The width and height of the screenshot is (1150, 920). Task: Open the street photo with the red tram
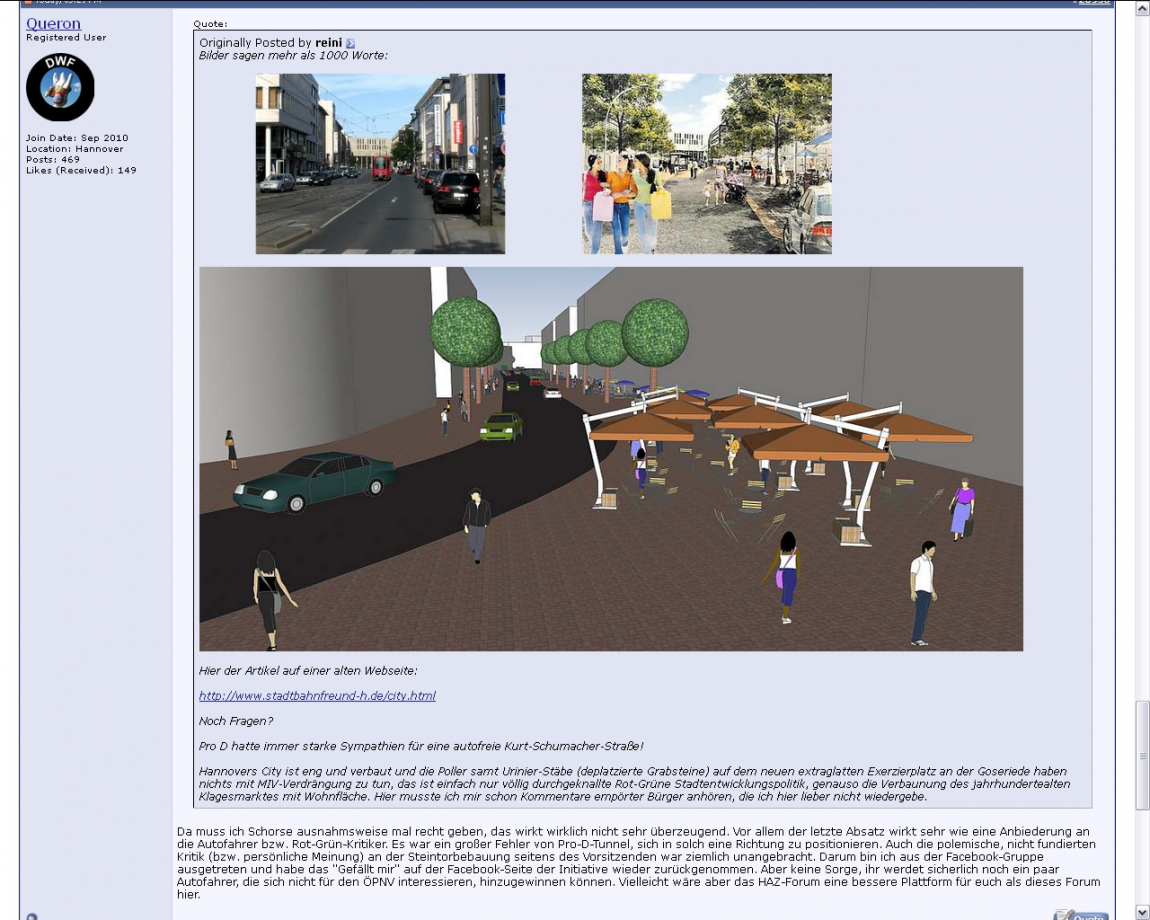coord(380,164)
